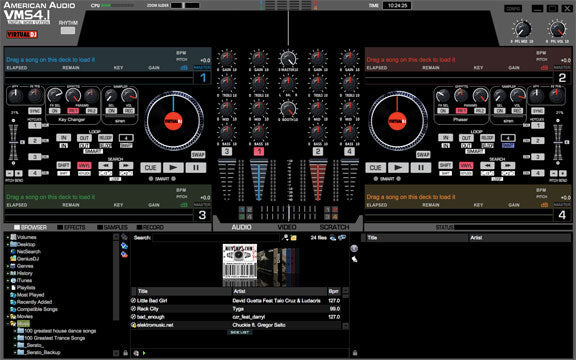576x360 pixels.
Task: Click SYNC on the left deck
Action: click(x=35, y=111)
